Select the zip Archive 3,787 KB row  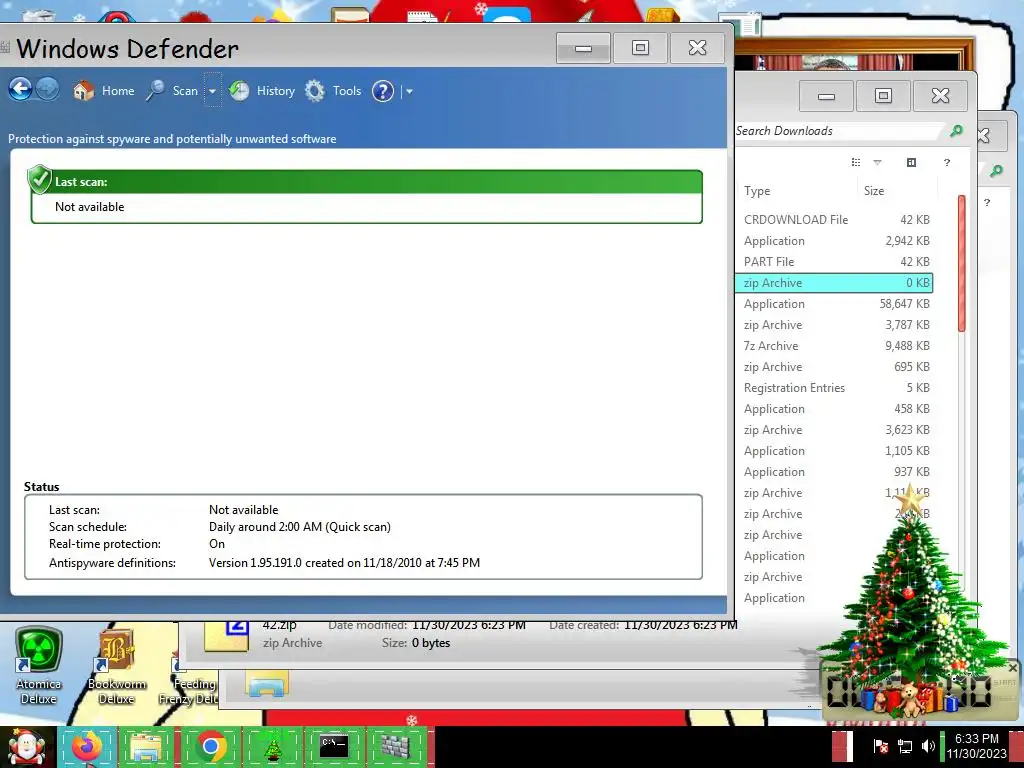(835, 325)
